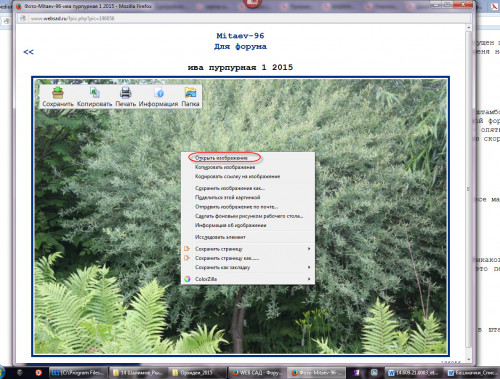Click the Firefox icon in title bar
Image resolution: width=500 pixels, height=379 pixels.
point(19,6)
